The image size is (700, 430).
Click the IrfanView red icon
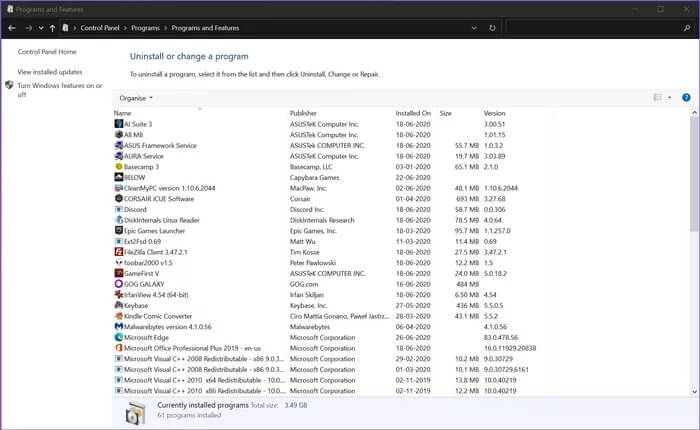coord(118,295)
